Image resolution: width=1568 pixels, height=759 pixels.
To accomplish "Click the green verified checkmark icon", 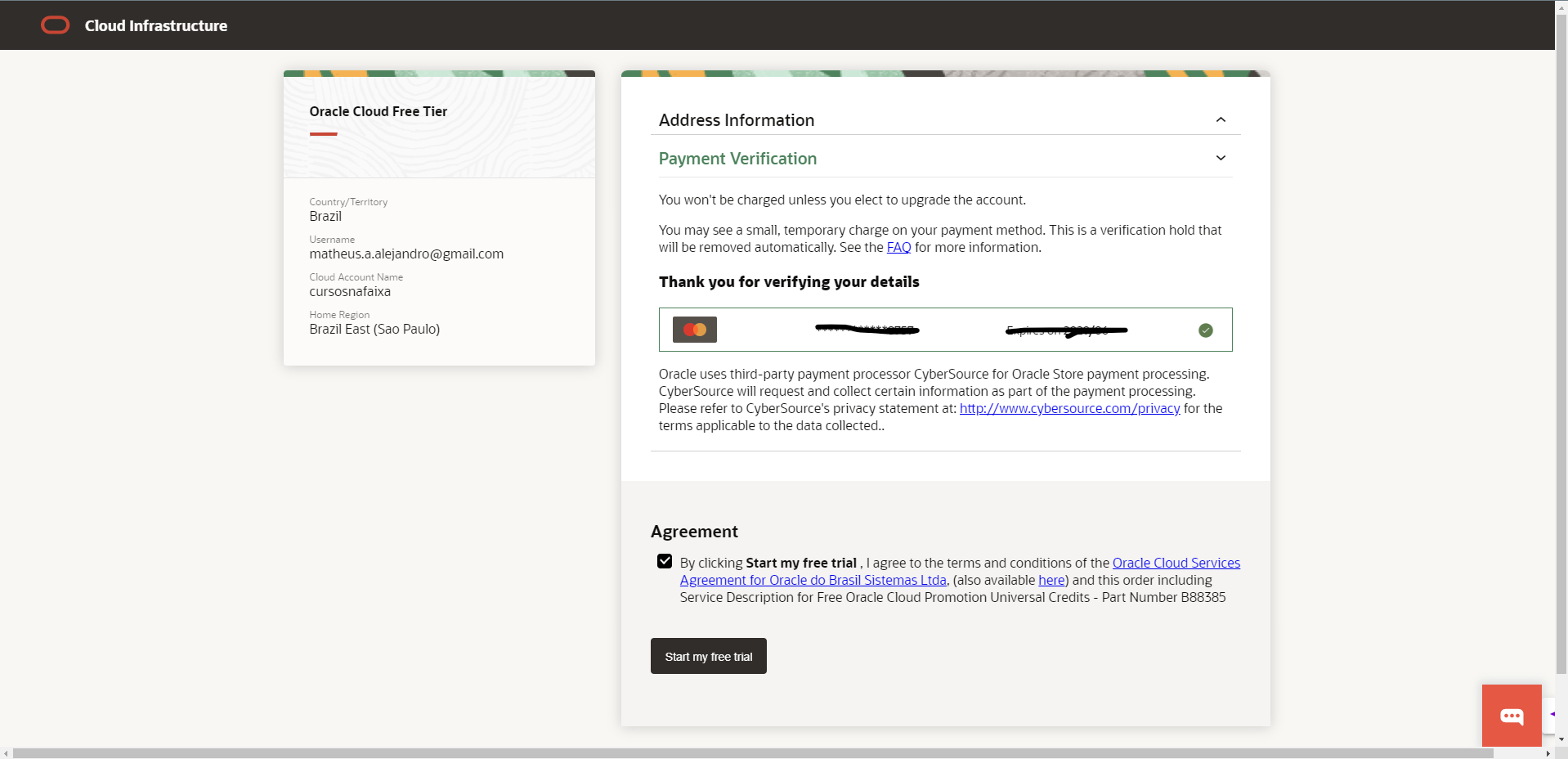I will [1205, 330].
